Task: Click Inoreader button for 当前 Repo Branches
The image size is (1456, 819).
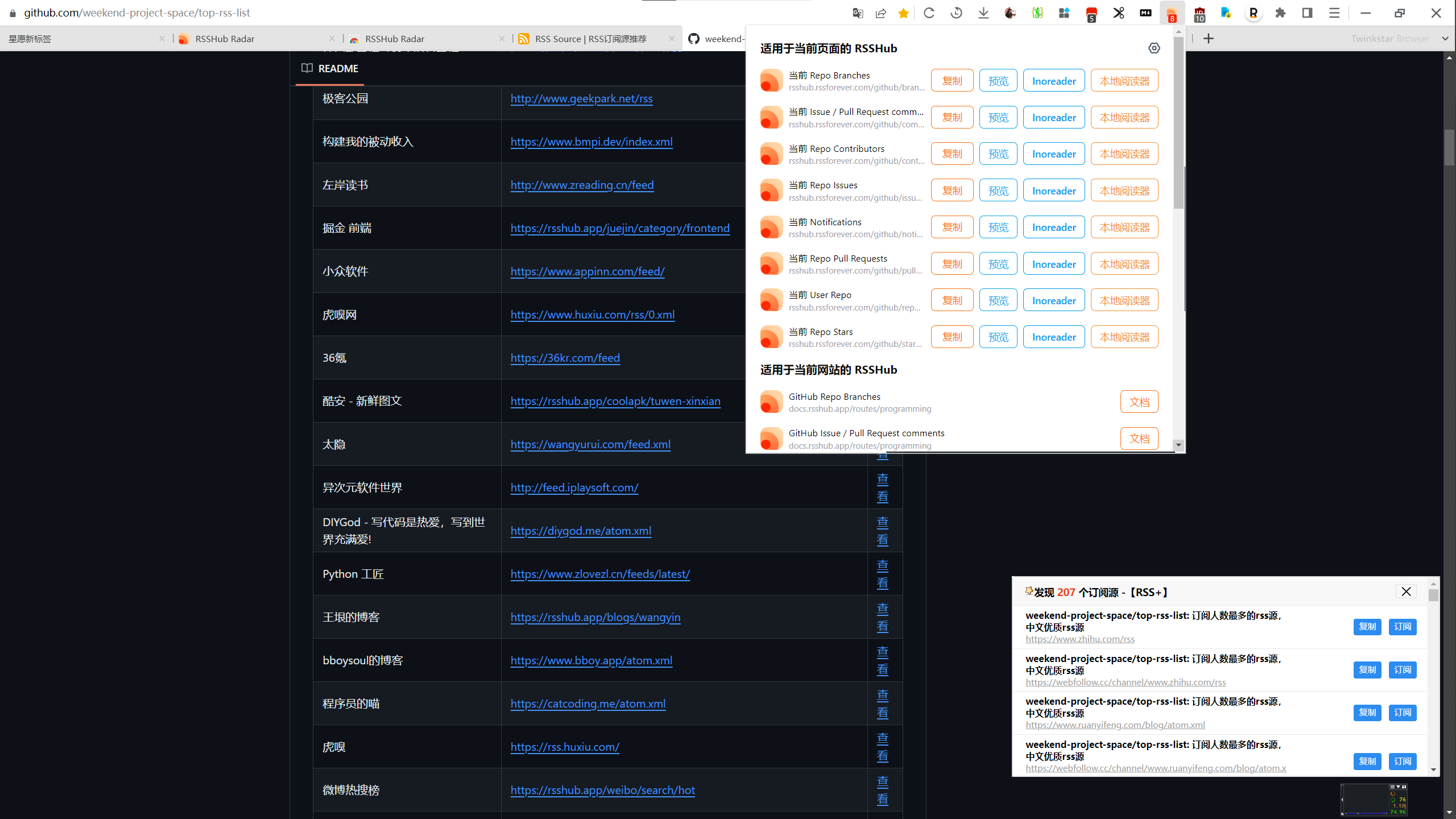Action: pyautogui.click(x=1054, y=81)
